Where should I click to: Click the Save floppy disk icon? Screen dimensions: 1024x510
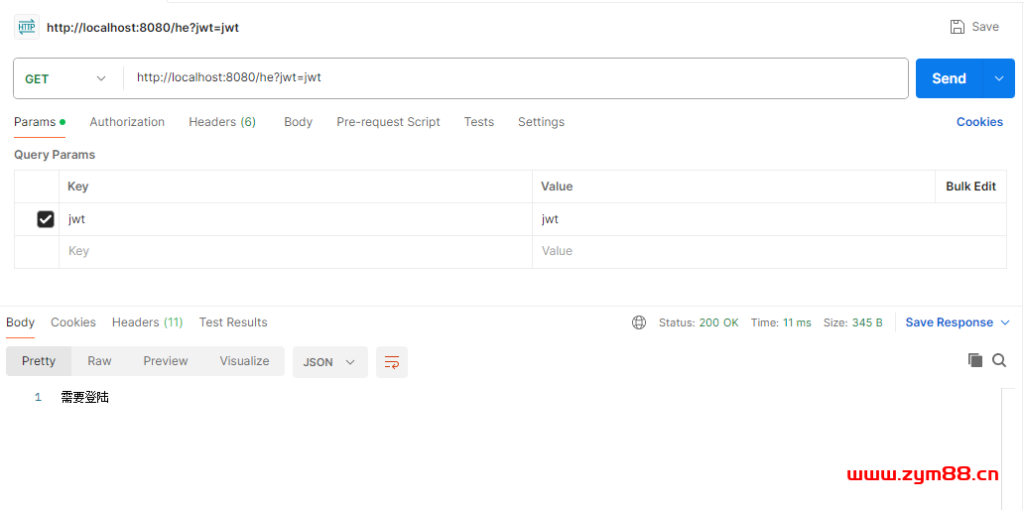pos(957,27)
